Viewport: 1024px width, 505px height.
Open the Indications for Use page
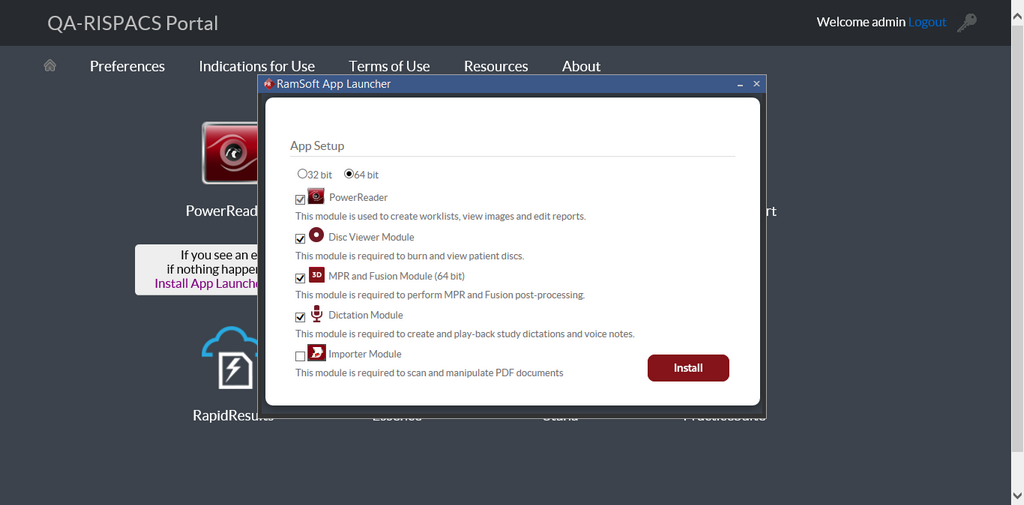(256, 66)
